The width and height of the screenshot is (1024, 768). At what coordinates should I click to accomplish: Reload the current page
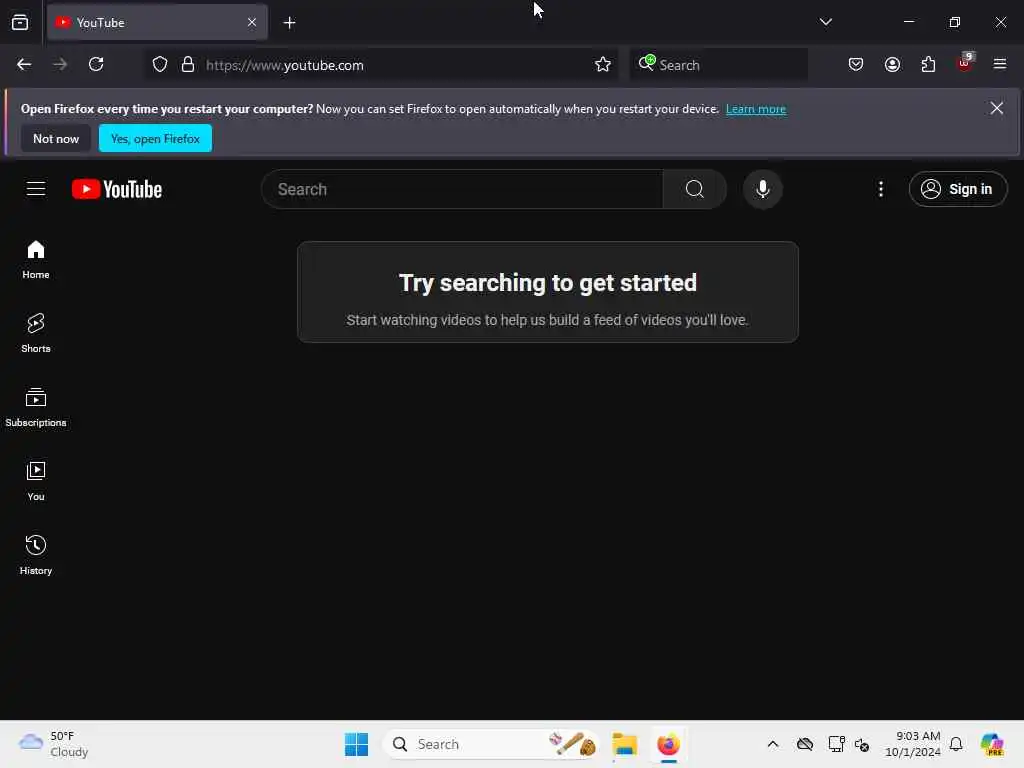point(96,65)
